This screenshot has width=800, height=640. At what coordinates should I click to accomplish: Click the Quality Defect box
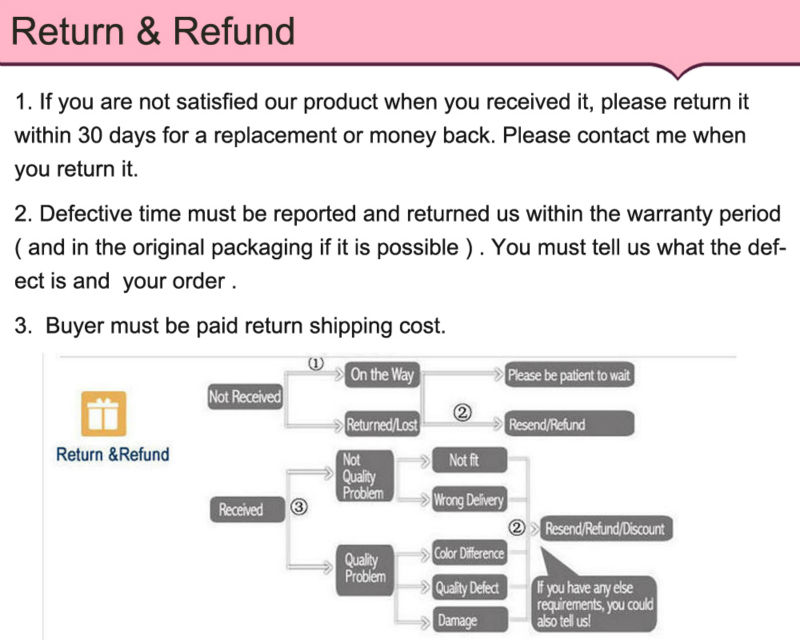468,588
